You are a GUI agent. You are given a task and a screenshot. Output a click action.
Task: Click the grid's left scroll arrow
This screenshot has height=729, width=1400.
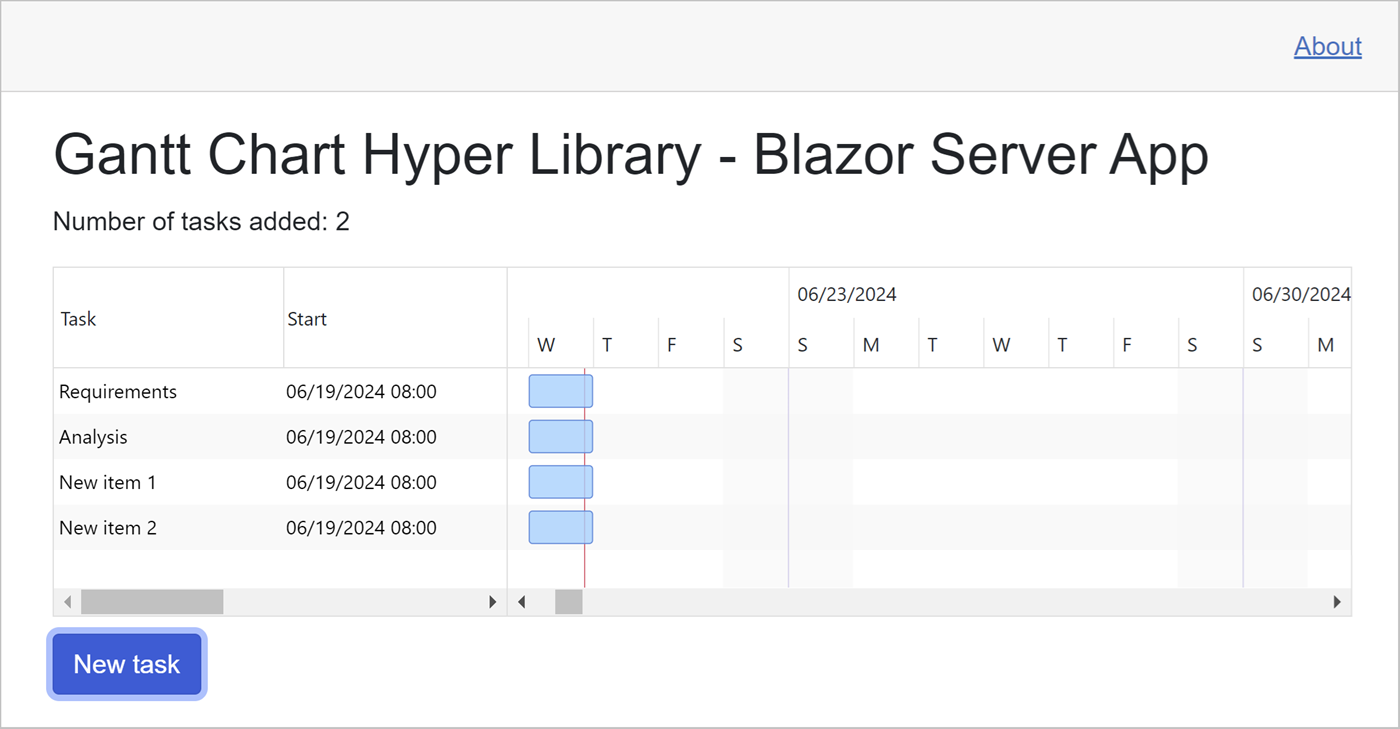(67, 602)
